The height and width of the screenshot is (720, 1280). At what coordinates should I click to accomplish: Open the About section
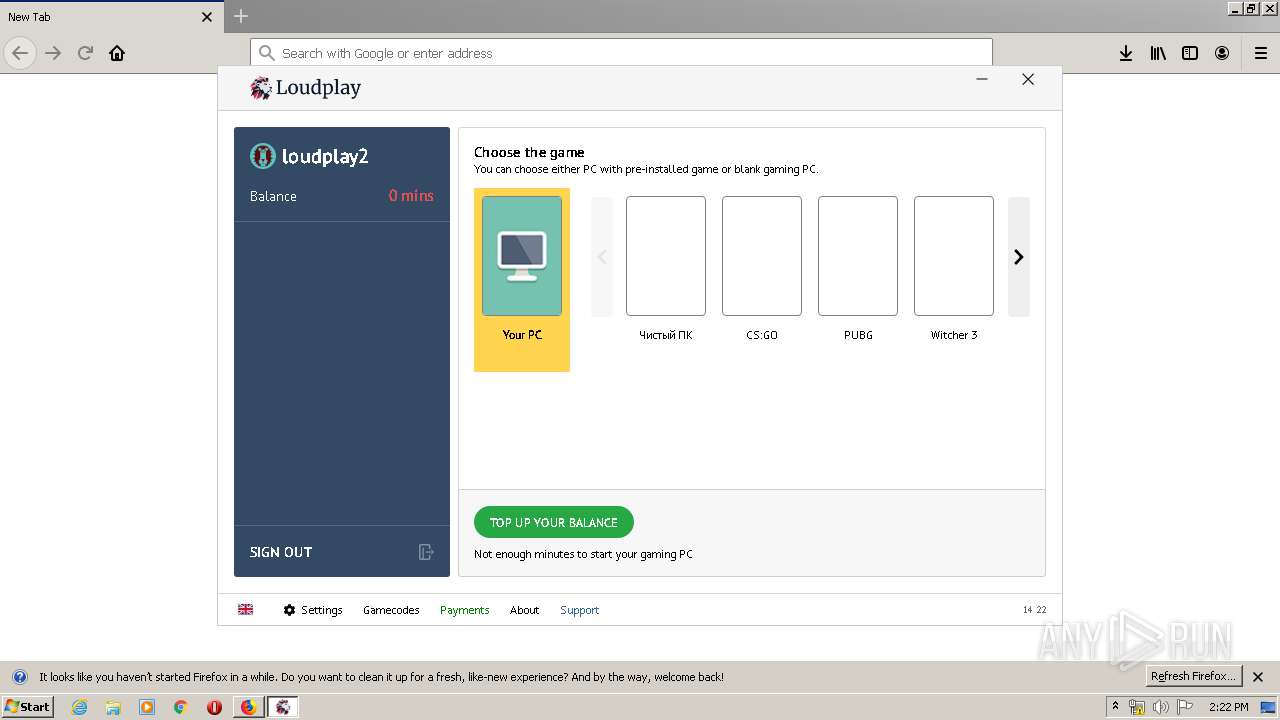pyautogui.click(x=524, y=610)
